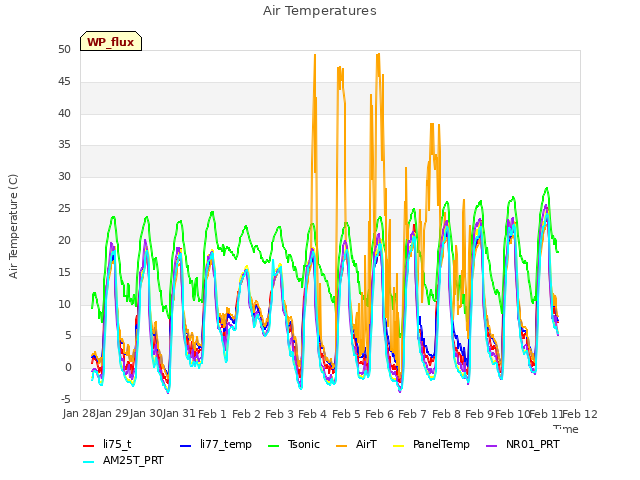Toggle the li77_temp legend entry
This screenshot has width=640, height=480.
click(226, 444)
